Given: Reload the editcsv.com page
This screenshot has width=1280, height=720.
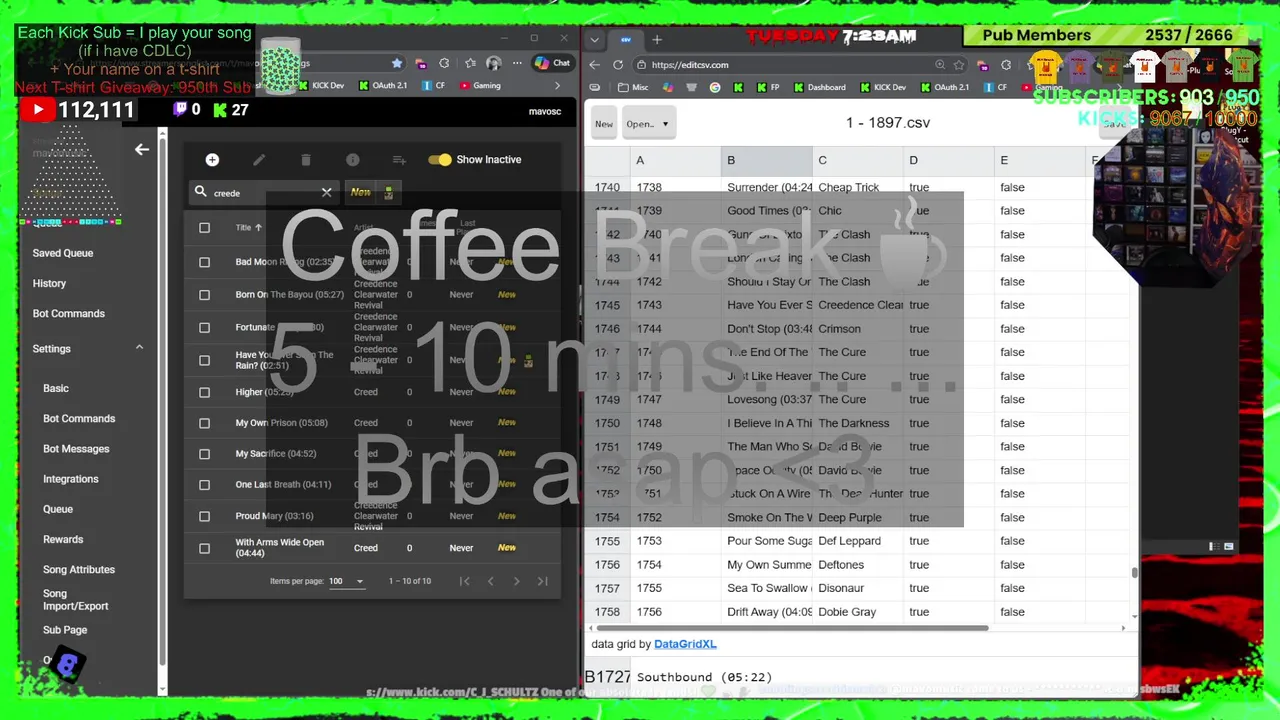Looking at the screenshot, I should [620, 64].
